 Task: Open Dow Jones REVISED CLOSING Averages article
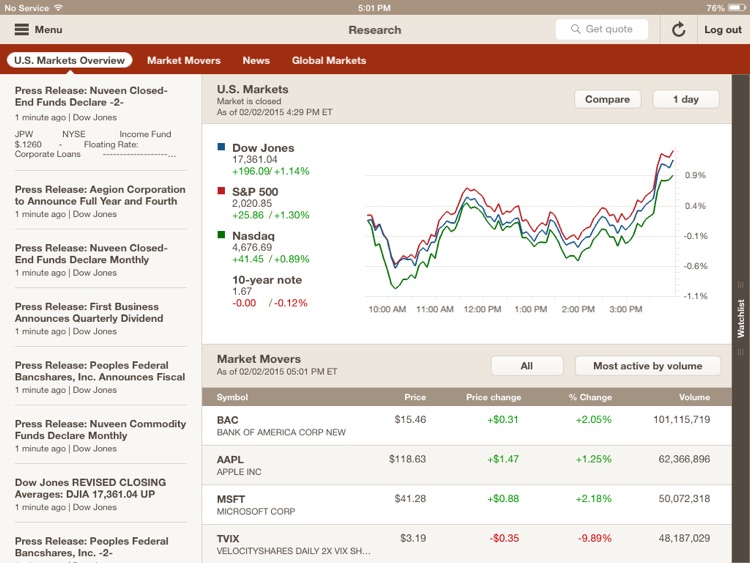pos(100,494)
